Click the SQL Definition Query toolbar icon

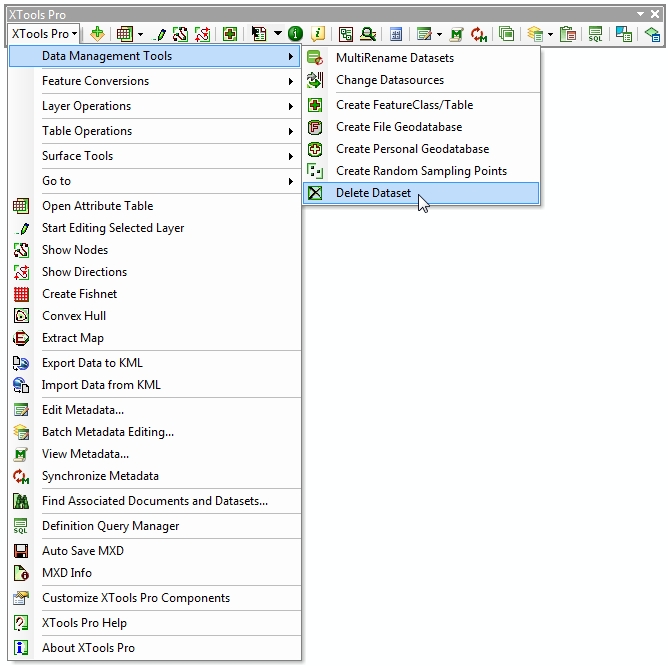tap(595, 34)
